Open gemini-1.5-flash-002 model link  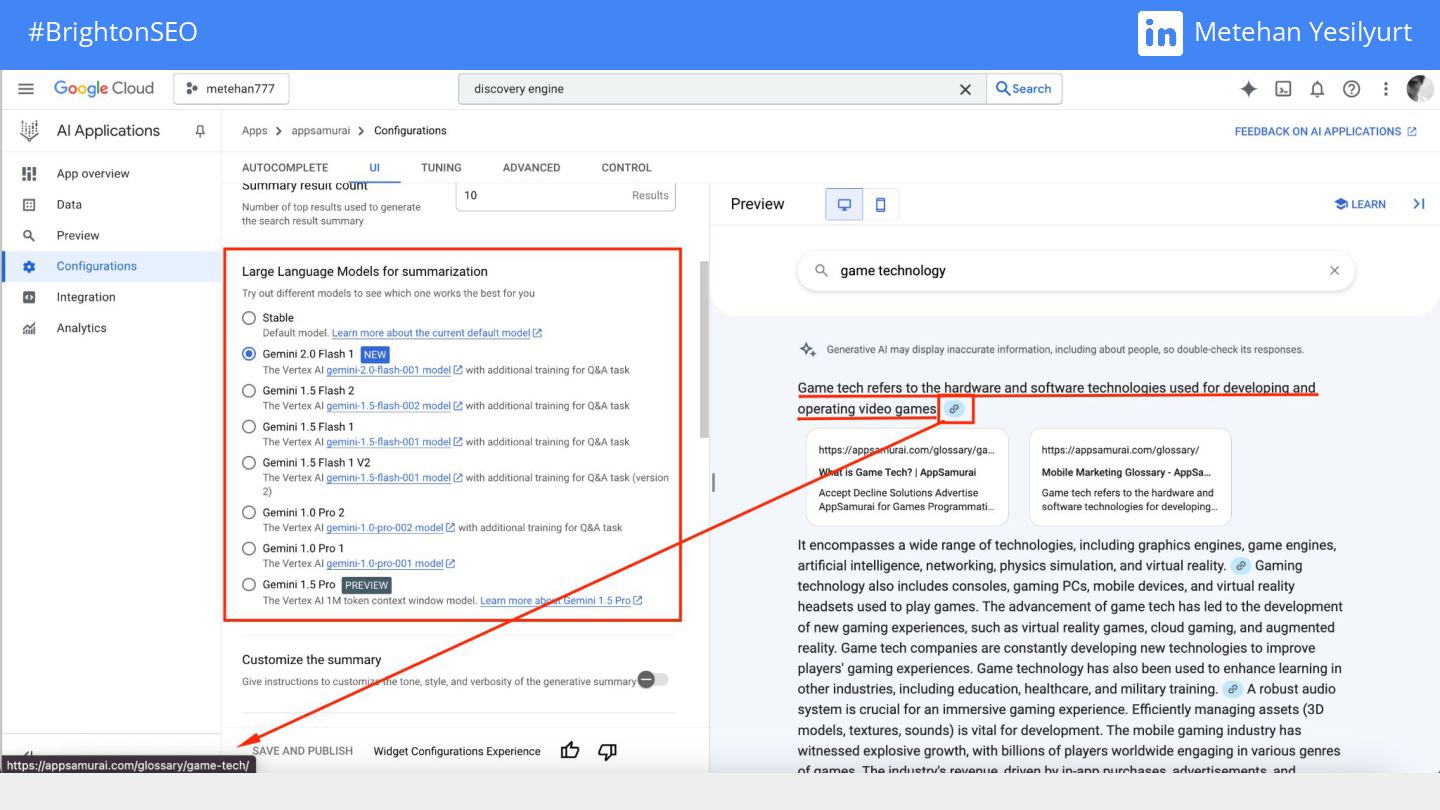(394, 406)
